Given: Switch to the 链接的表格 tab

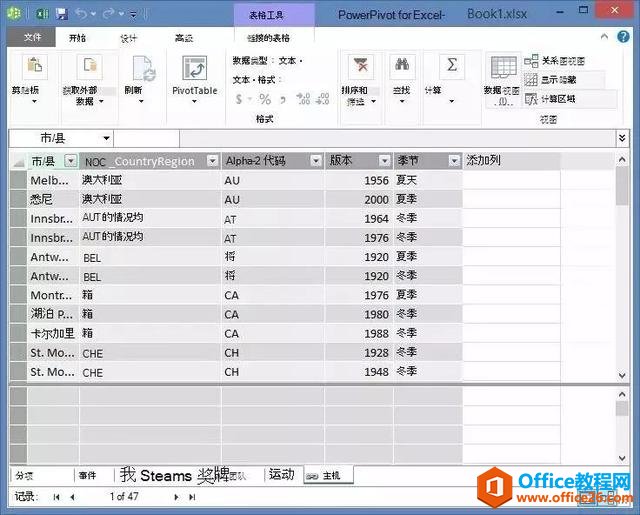Looking at the screenshot, I should click(268, 38).
